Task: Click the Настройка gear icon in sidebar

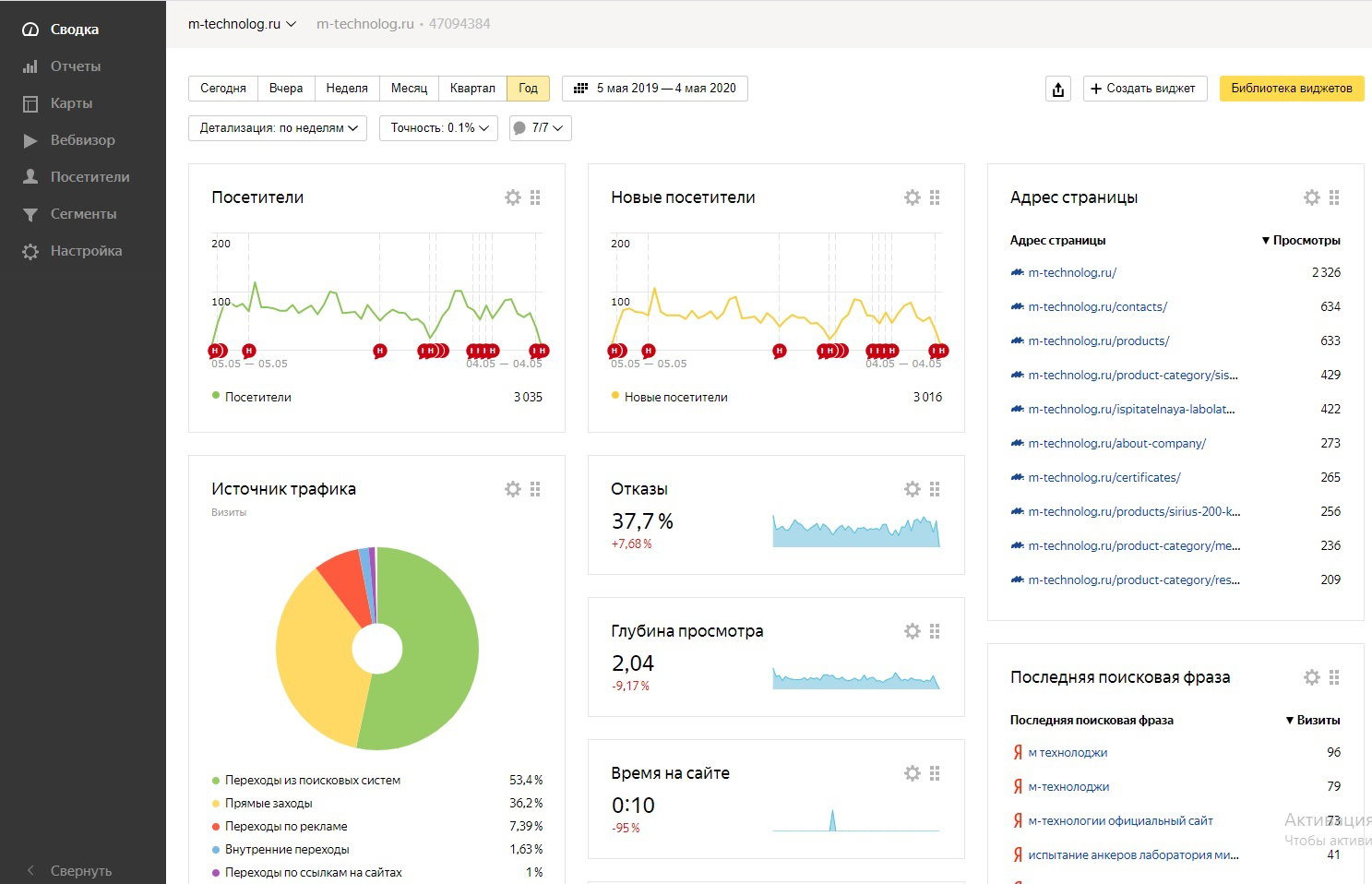Action: [x=30, y=251]
